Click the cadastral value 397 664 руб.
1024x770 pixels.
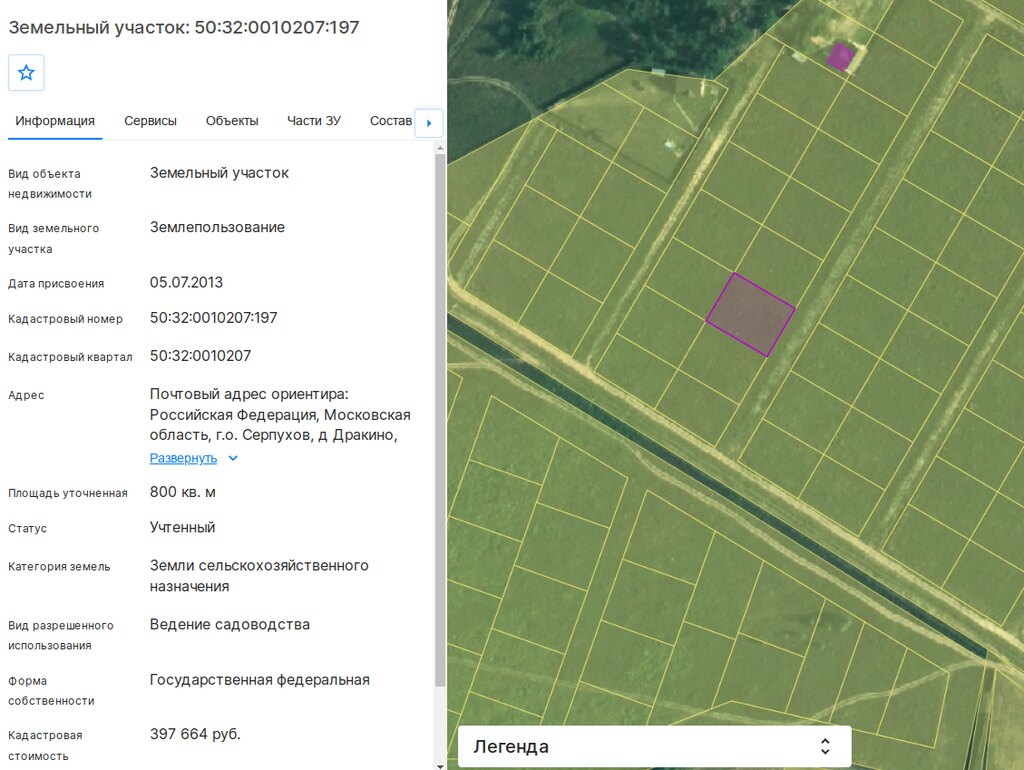195,734
